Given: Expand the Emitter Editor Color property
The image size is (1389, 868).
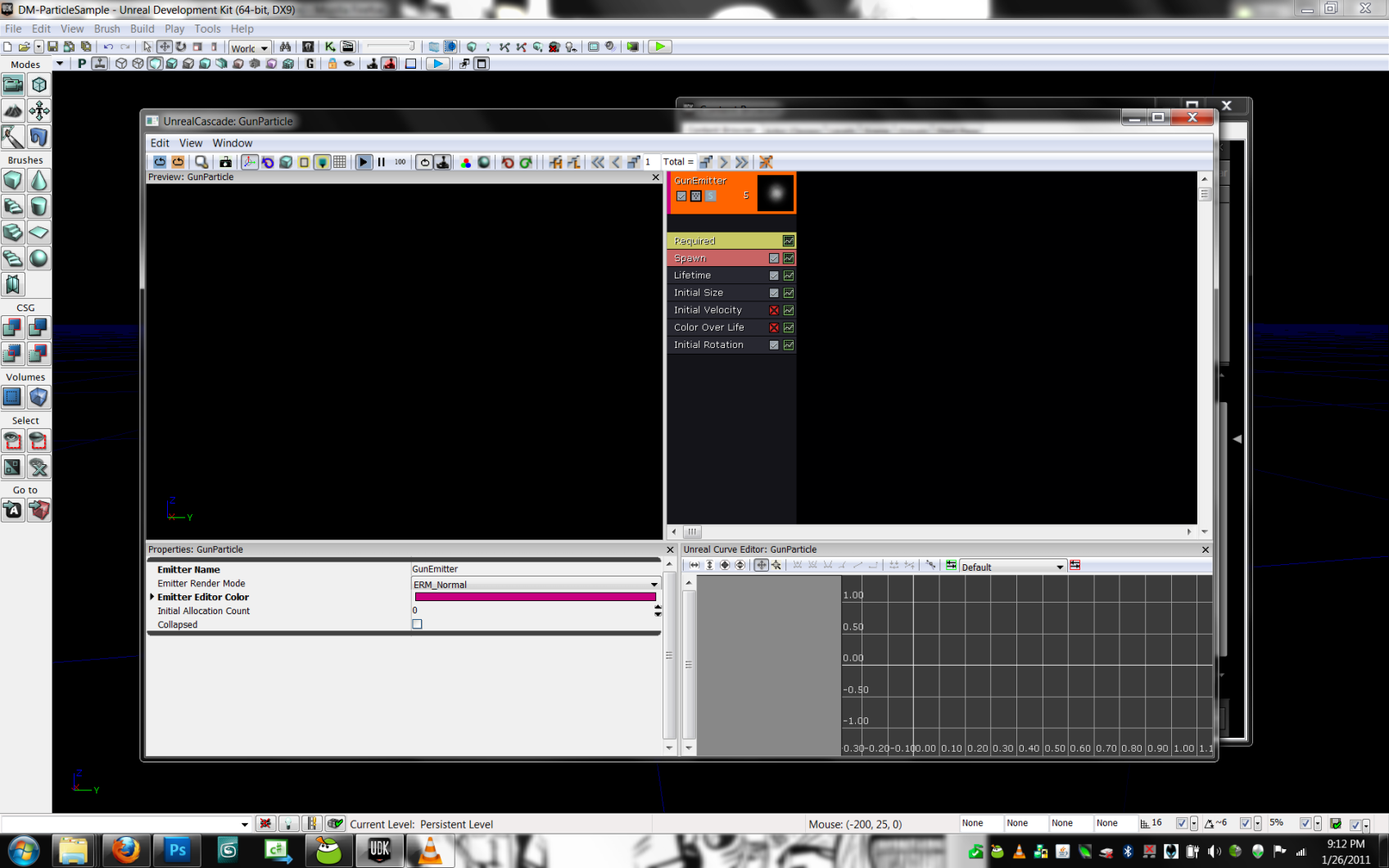Looking at the screenshot, I should coord(152,597).
